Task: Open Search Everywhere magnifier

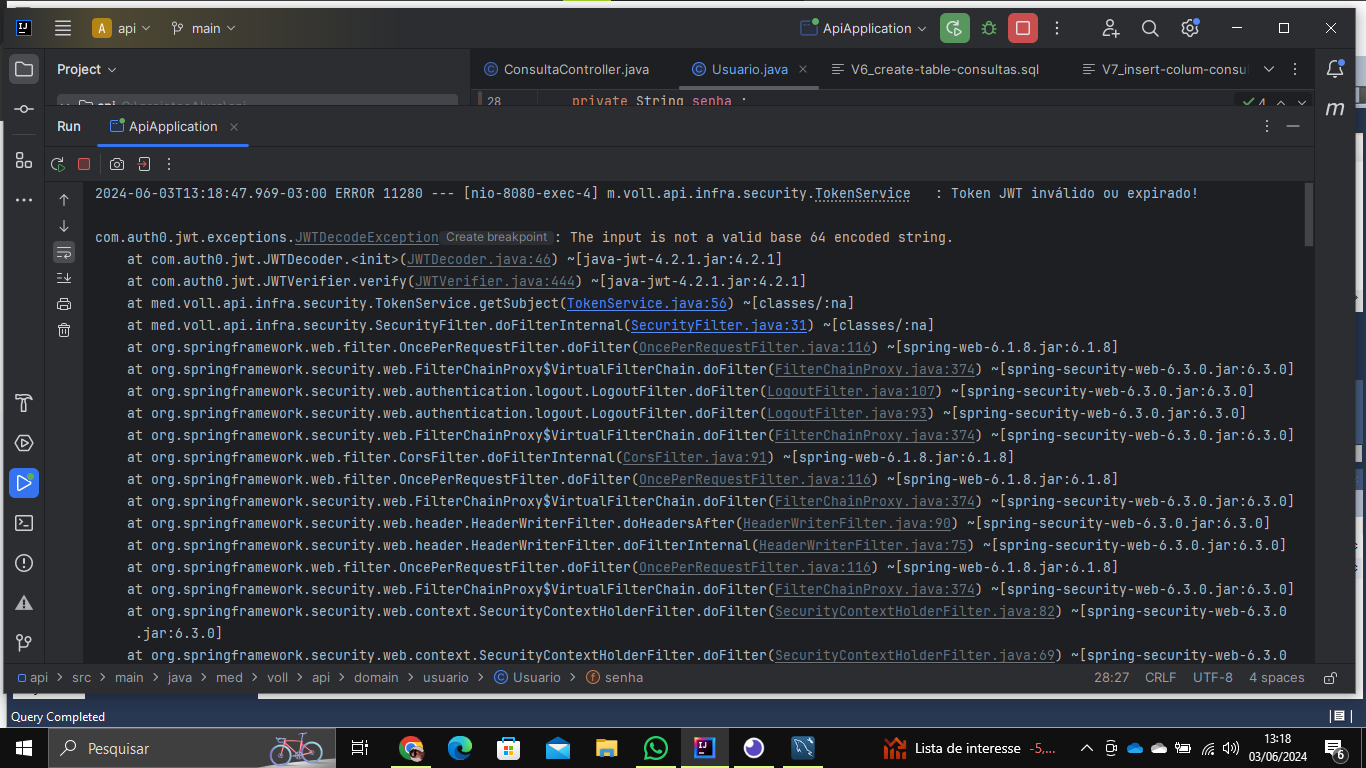Action: (x=1150, y=28)
